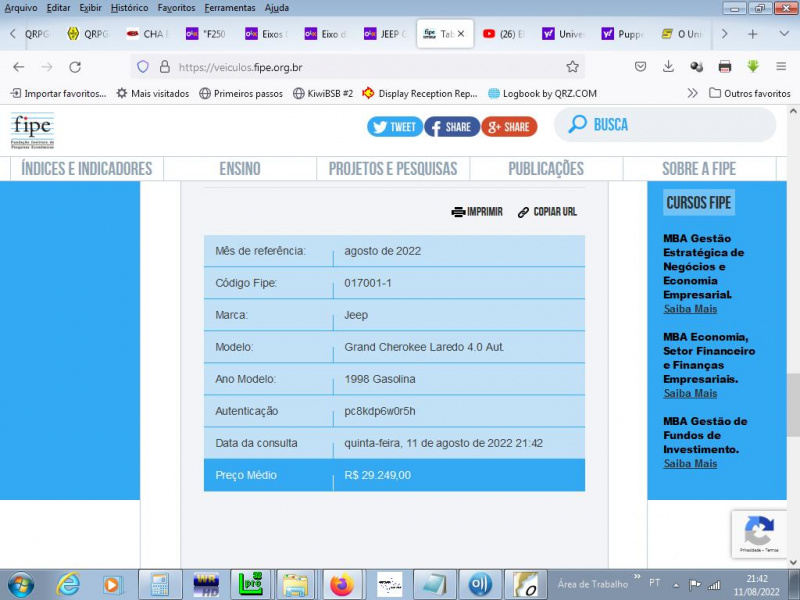
Task: Click the Twitter TWEET button
Action: click(395, 127)
